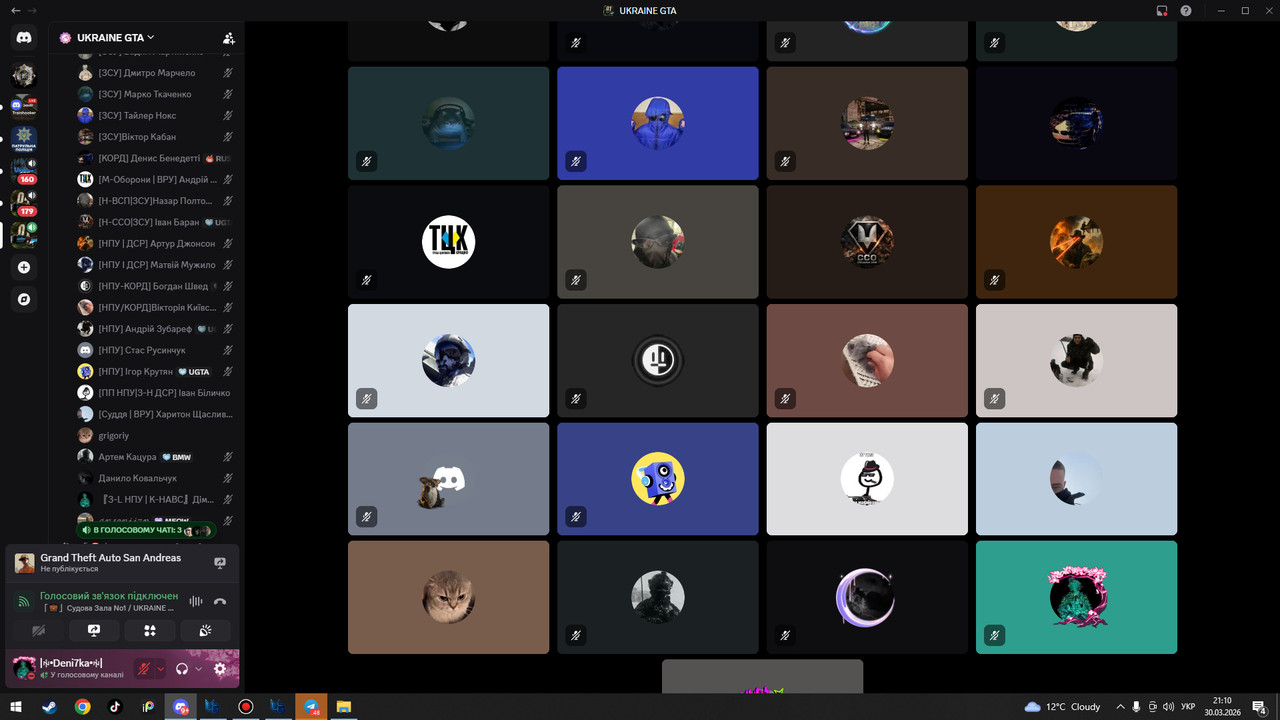Toggle headphones deafen in user panel

(182, 669)
